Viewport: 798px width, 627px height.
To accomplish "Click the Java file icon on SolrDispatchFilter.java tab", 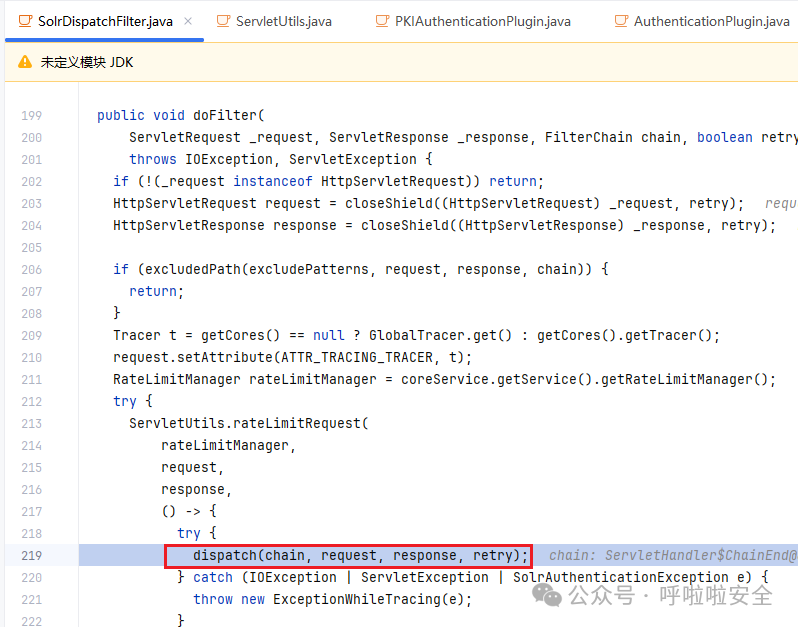I will [x=25, y=21].
